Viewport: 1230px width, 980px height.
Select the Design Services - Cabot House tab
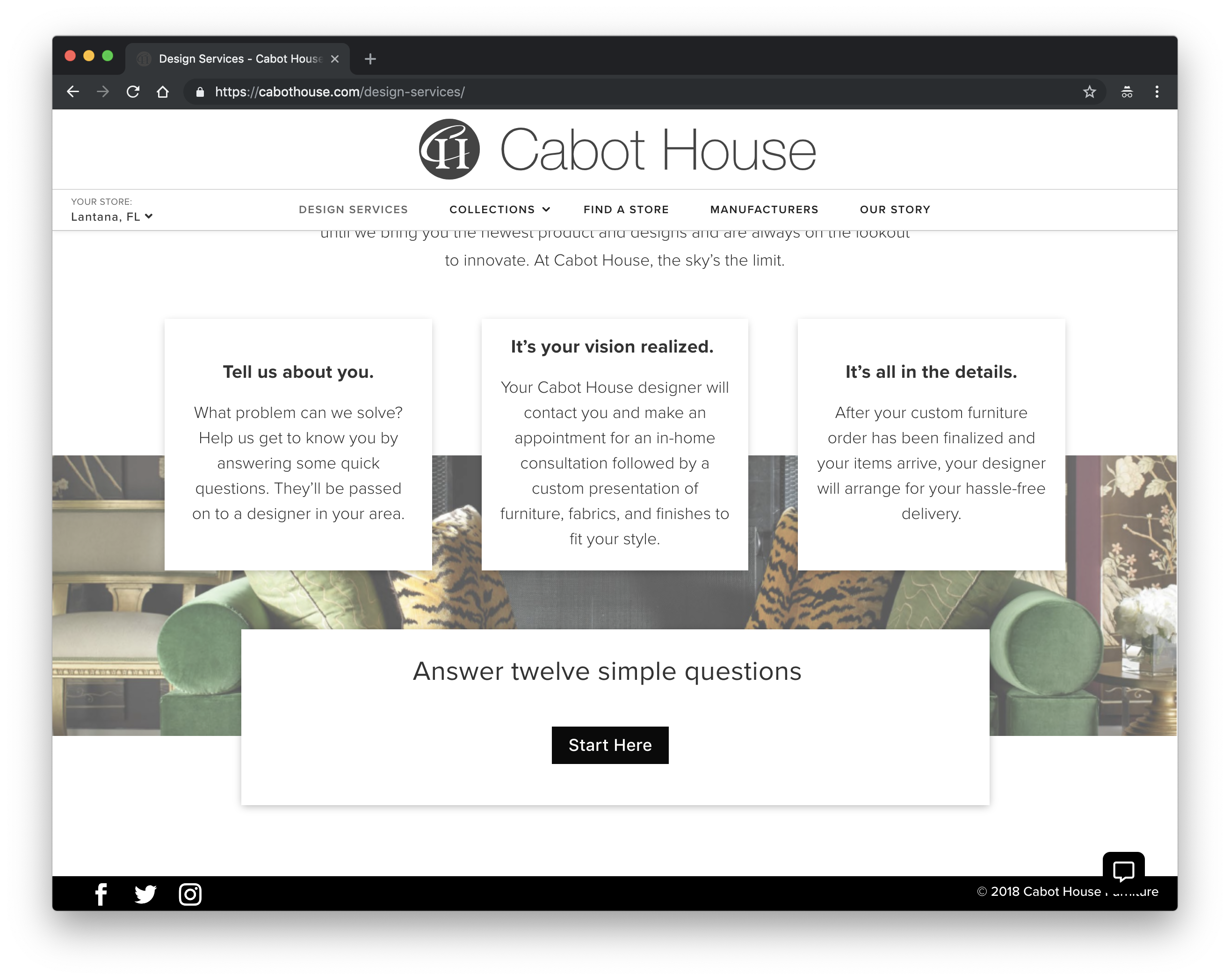click(237, 59)
